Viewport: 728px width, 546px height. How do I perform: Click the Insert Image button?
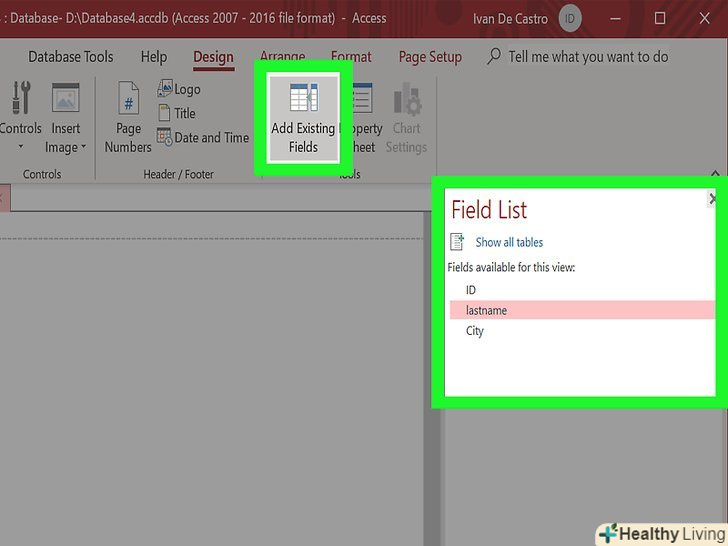tap(65, 117)
